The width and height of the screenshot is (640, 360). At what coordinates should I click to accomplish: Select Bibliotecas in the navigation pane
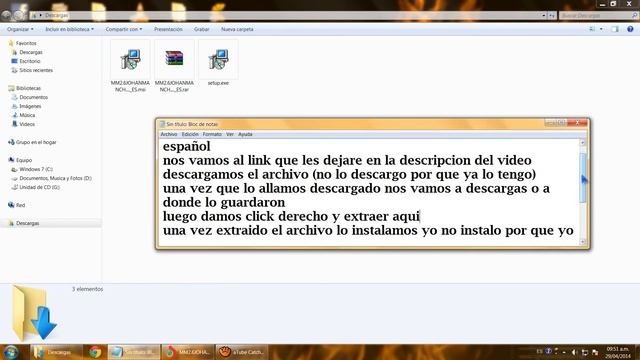(28, 88)
